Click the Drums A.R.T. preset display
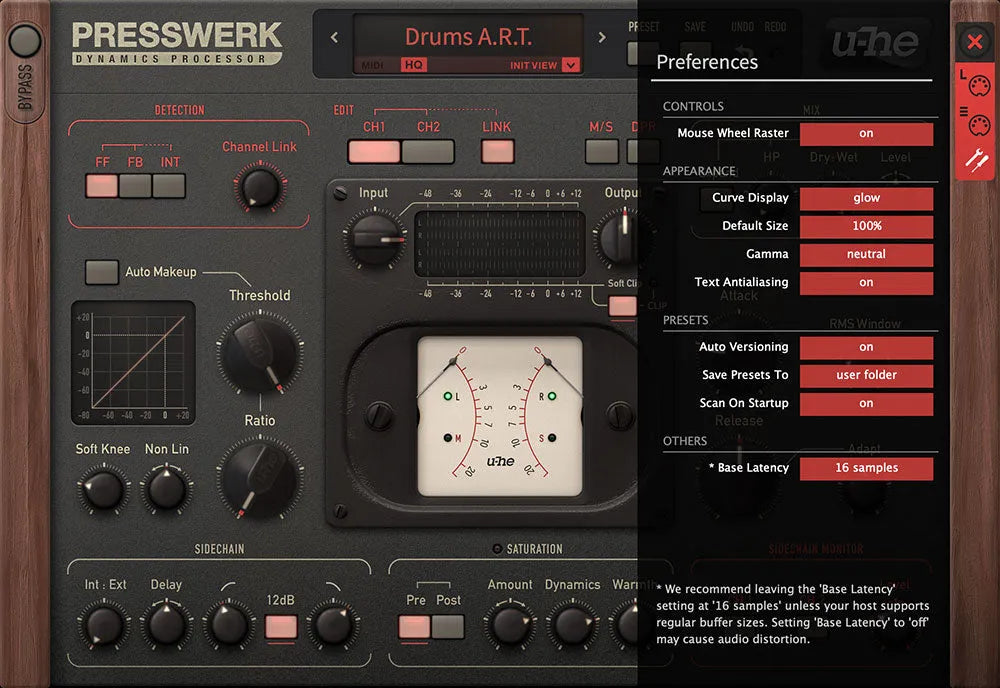This screenshot has width=1000, height=688. tap(467, 36)
